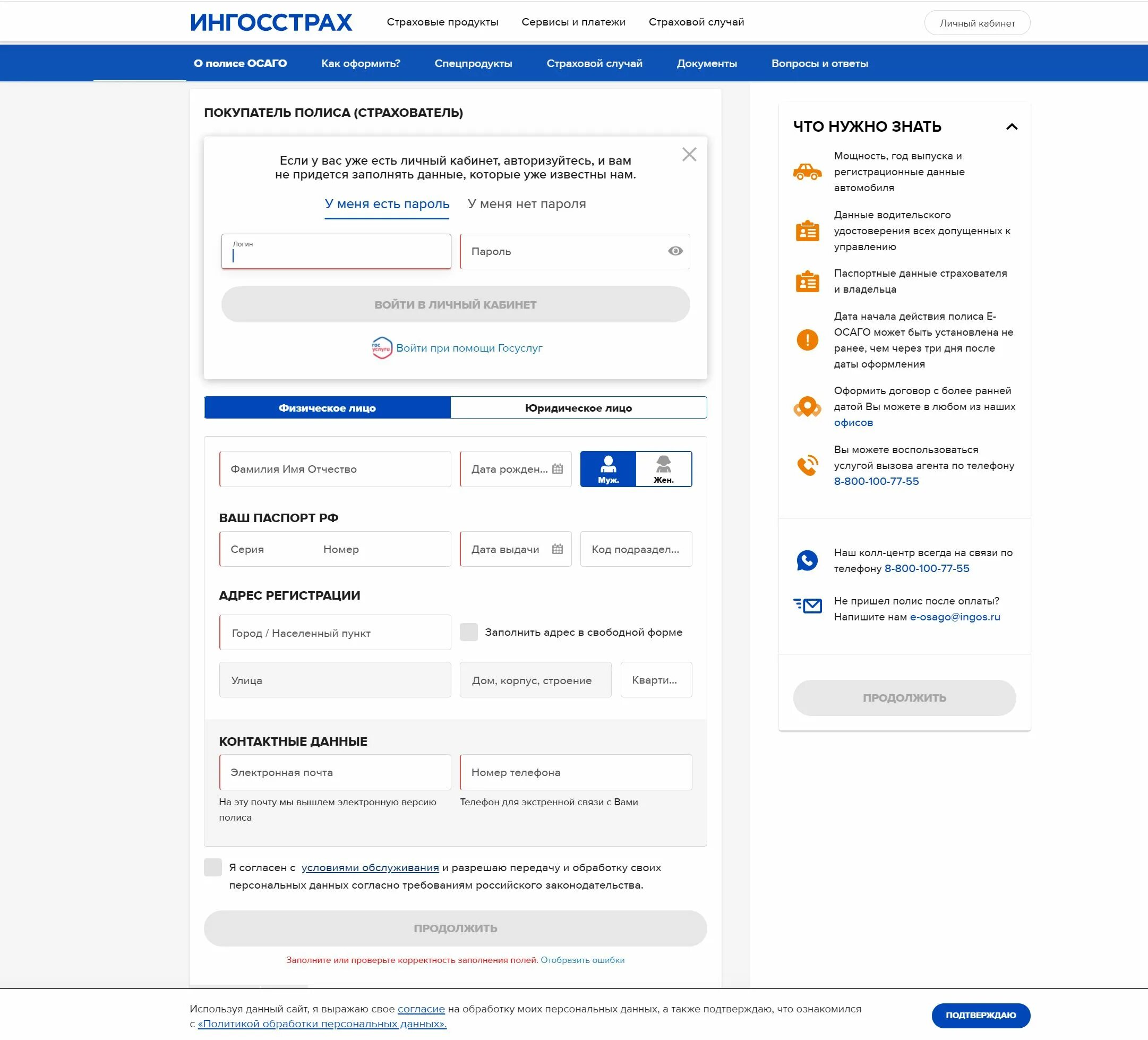Check the service terms agreement checkbox
Image resolution: width=1148 pixels, height=1040 pixels.
(x=212, y=867)
